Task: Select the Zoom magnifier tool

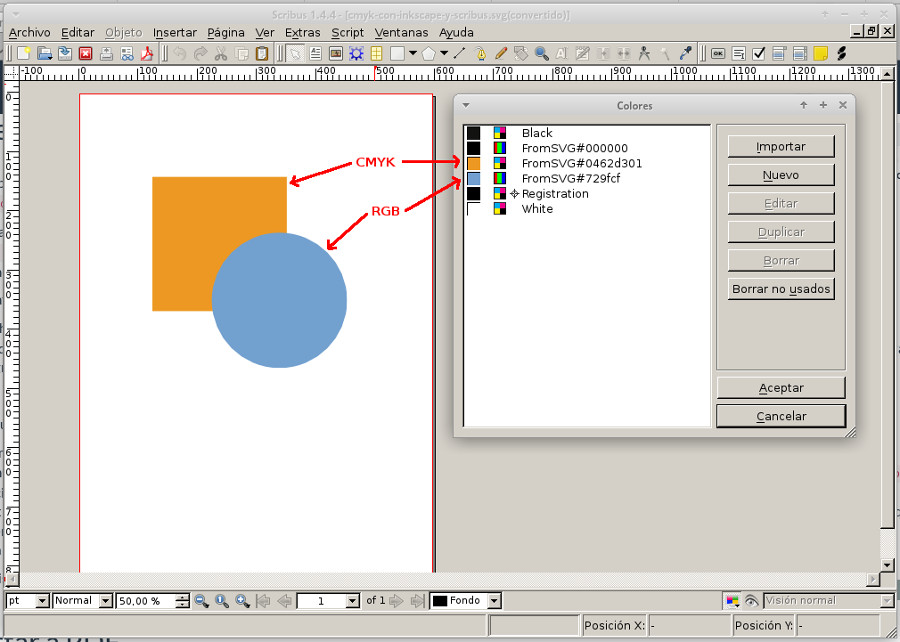Action: (541, 53)
